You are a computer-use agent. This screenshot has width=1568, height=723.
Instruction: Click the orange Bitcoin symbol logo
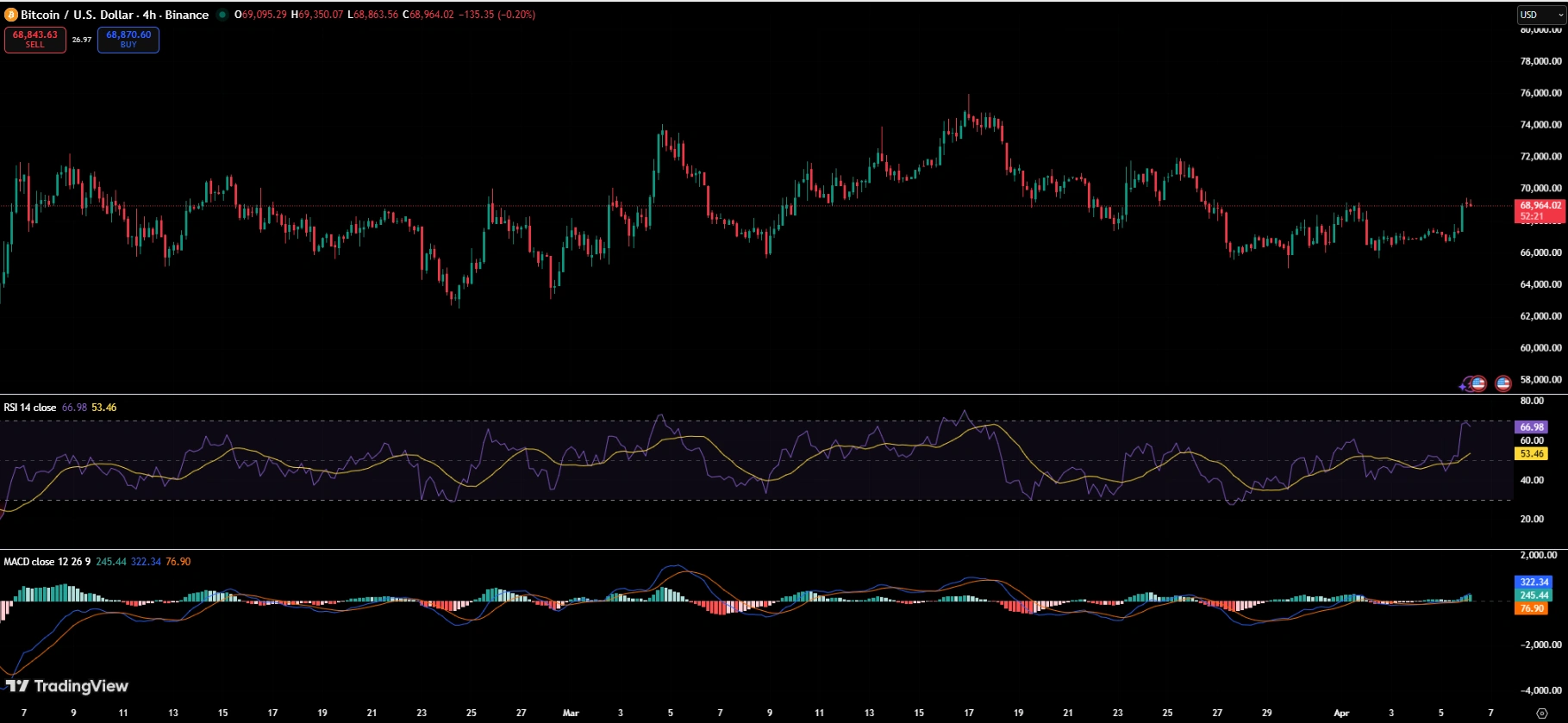11,15
